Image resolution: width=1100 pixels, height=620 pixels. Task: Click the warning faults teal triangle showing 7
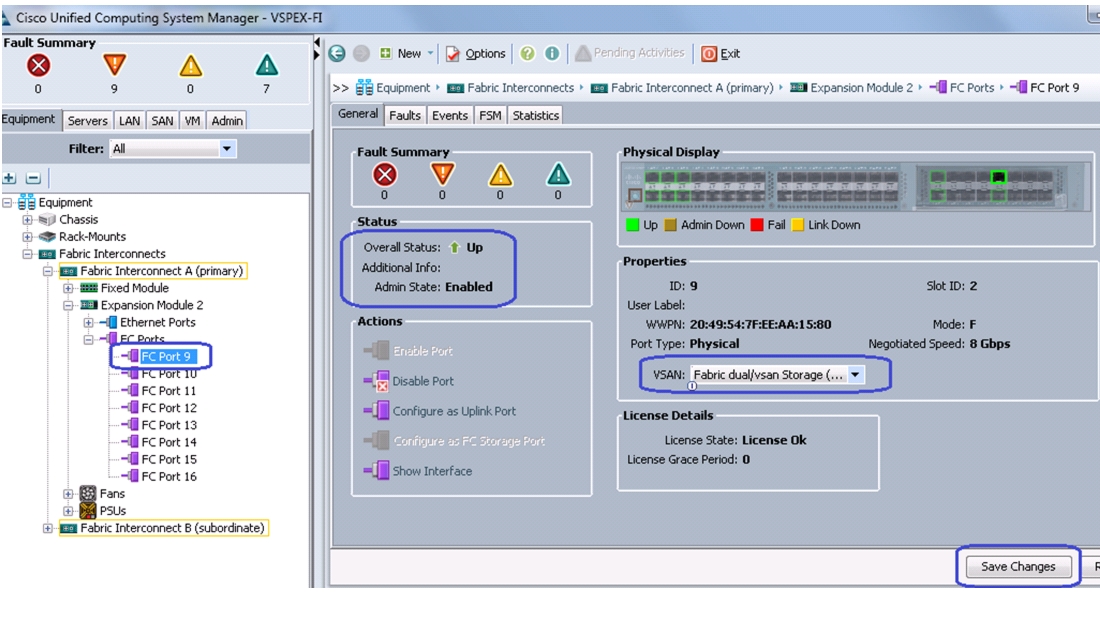267,65
